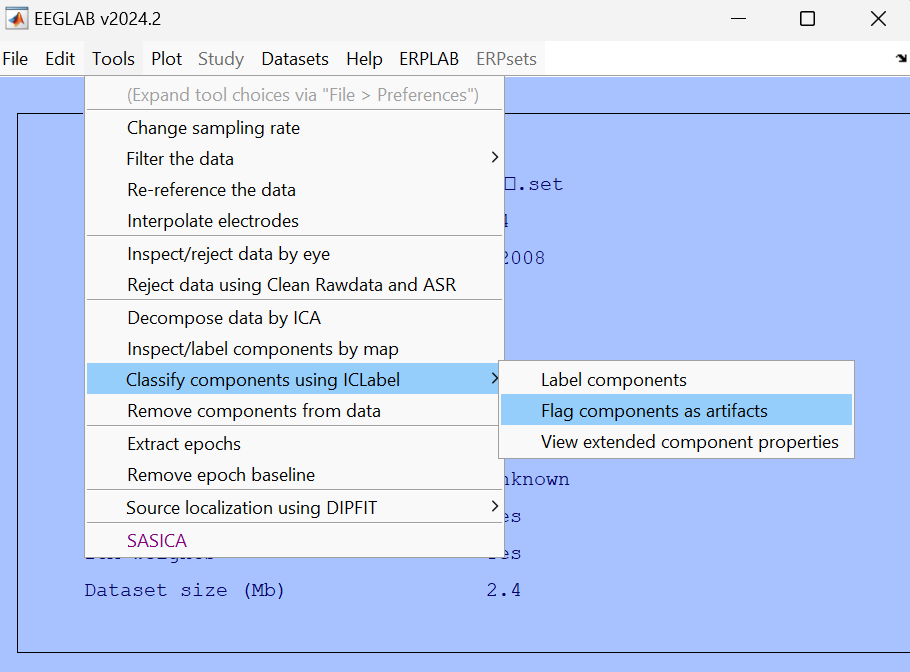Open the ERPsets menu
This screenshot has height=672, width=910.
coord(506,59)
